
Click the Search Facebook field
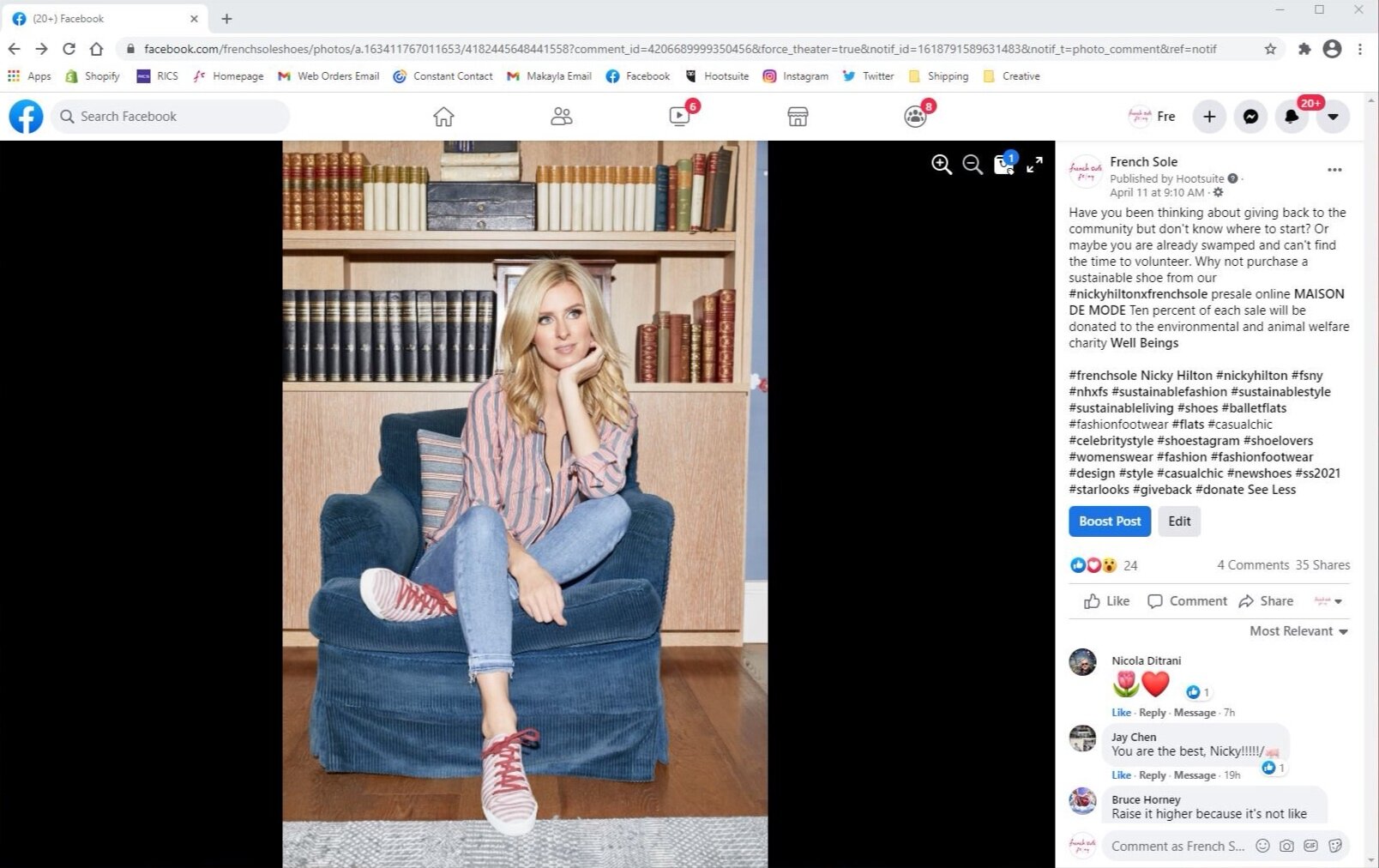(170, 117)
